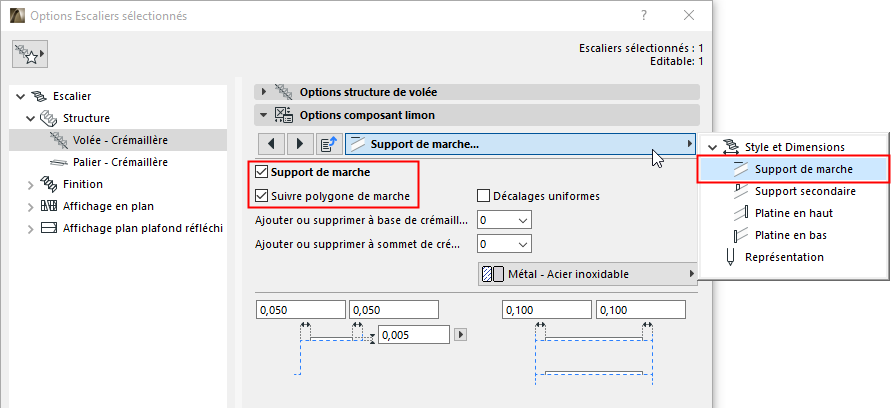This screenshot has width=891, height=408.
Task: Open Métal - Acier inoxydable material button
Action: 588,274
